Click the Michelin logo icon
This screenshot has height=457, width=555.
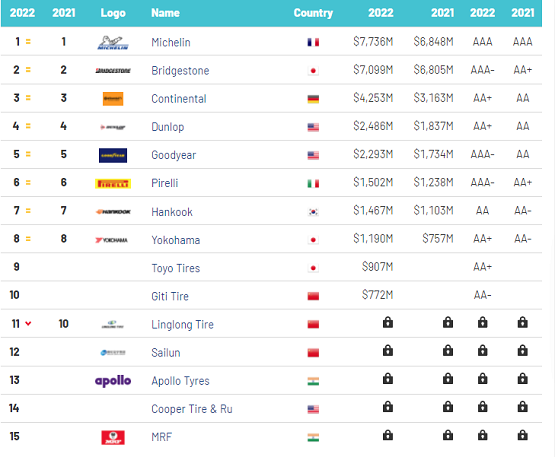(x=113, y=43)
